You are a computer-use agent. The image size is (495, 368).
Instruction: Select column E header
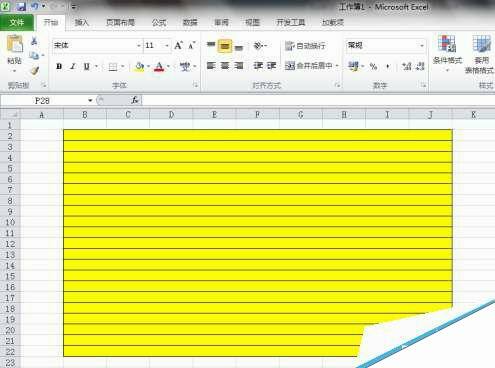[214, 115]
